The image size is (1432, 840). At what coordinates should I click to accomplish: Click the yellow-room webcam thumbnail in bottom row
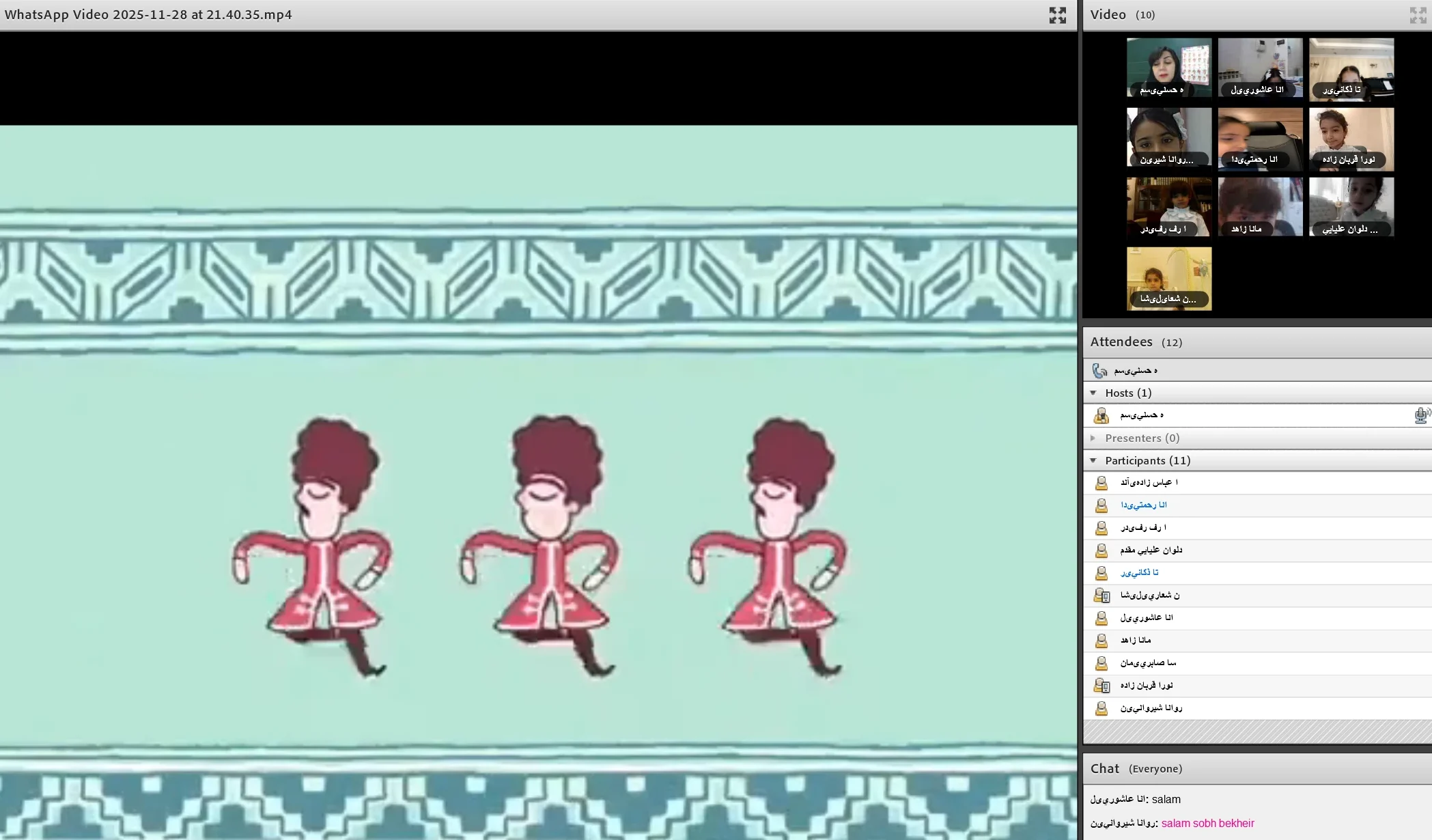pos(1169,279)
